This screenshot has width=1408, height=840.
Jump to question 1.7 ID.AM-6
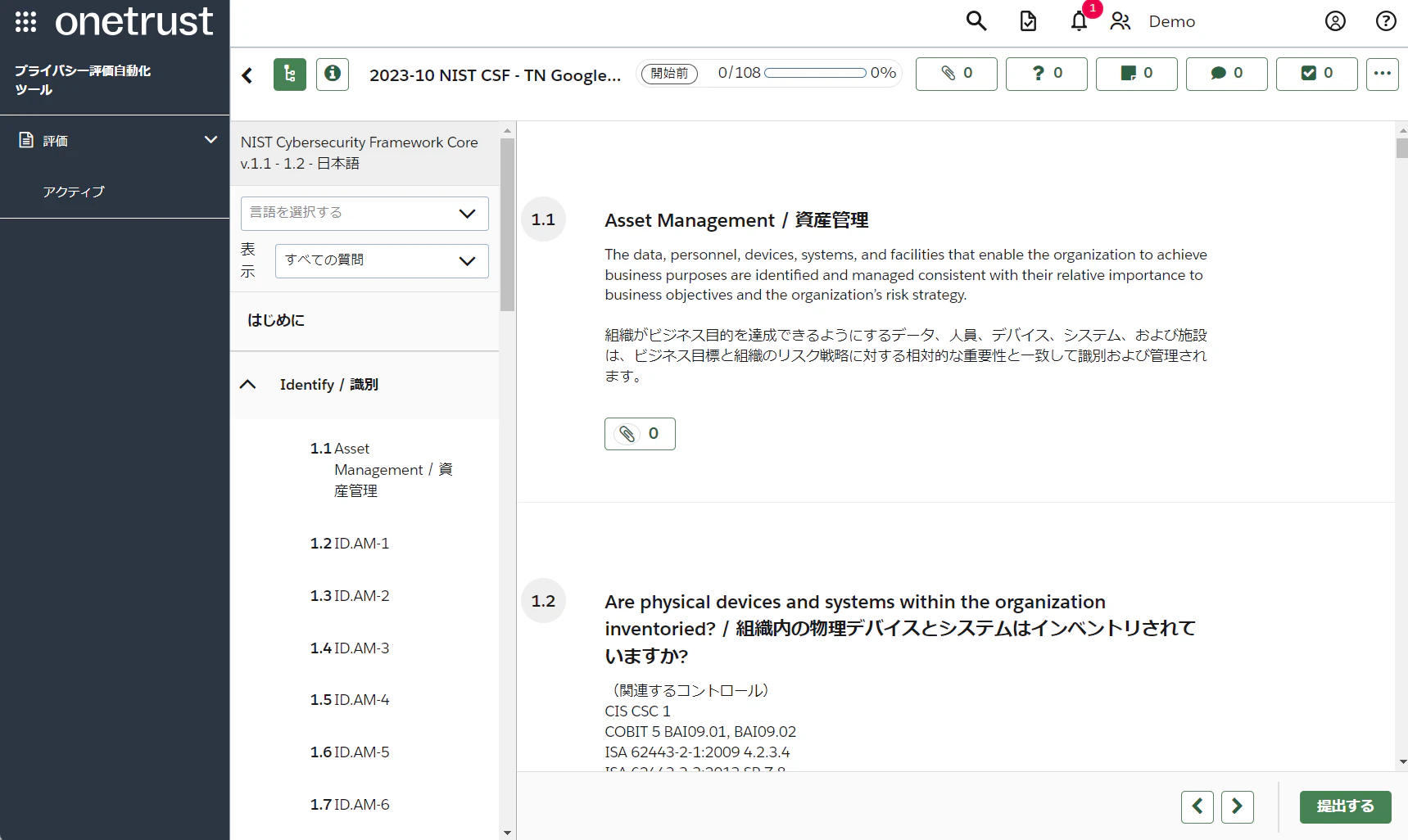[x=350, y=805]
